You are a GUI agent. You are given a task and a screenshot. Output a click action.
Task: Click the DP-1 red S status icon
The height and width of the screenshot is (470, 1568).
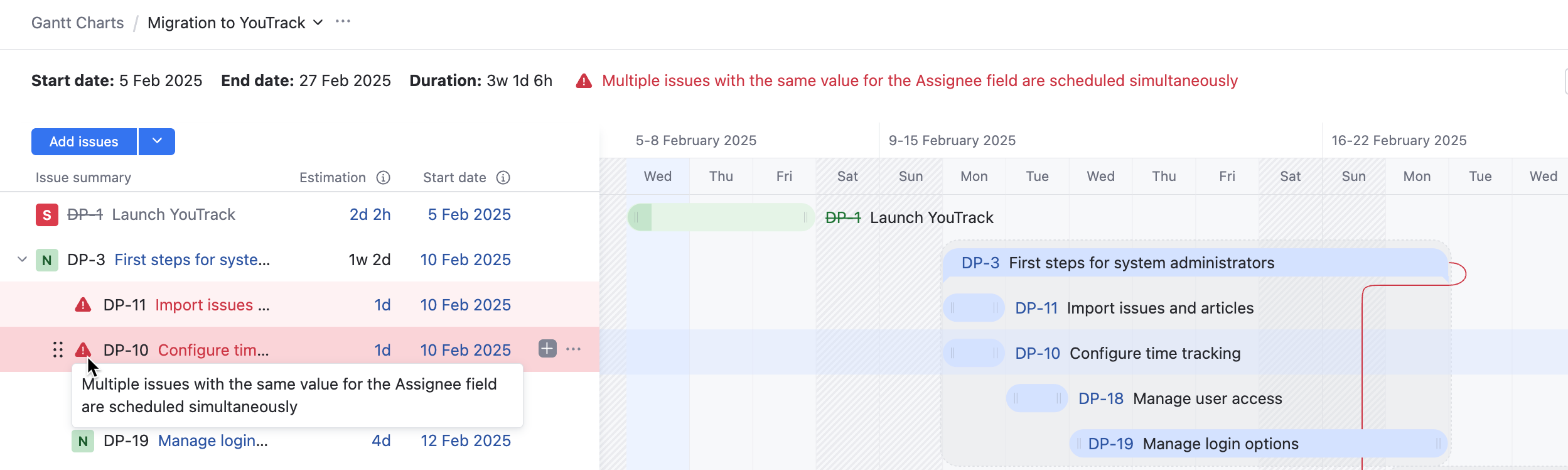click(47, 215)
